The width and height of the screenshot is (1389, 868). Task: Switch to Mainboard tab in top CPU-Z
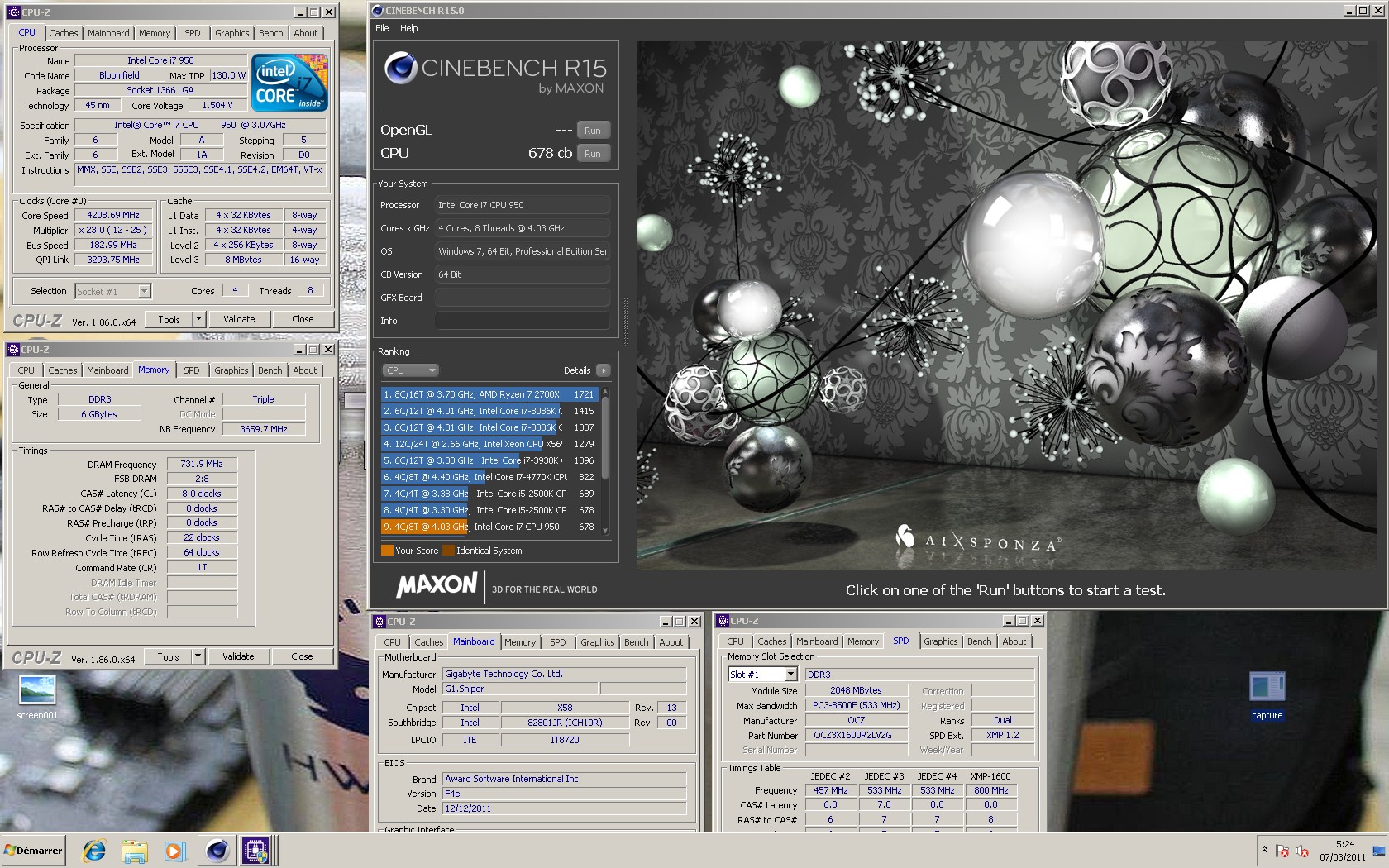(108, 33)
